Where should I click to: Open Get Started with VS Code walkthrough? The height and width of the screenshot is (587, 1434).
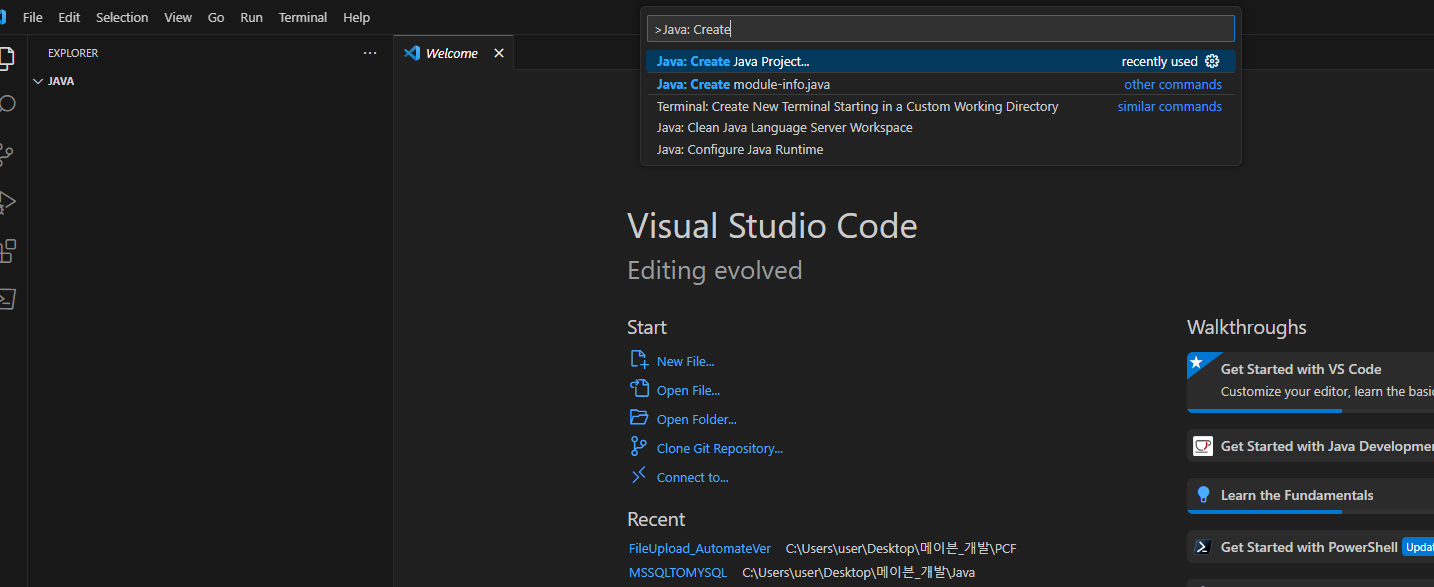pyautogui.click(x=1311, y=380)
